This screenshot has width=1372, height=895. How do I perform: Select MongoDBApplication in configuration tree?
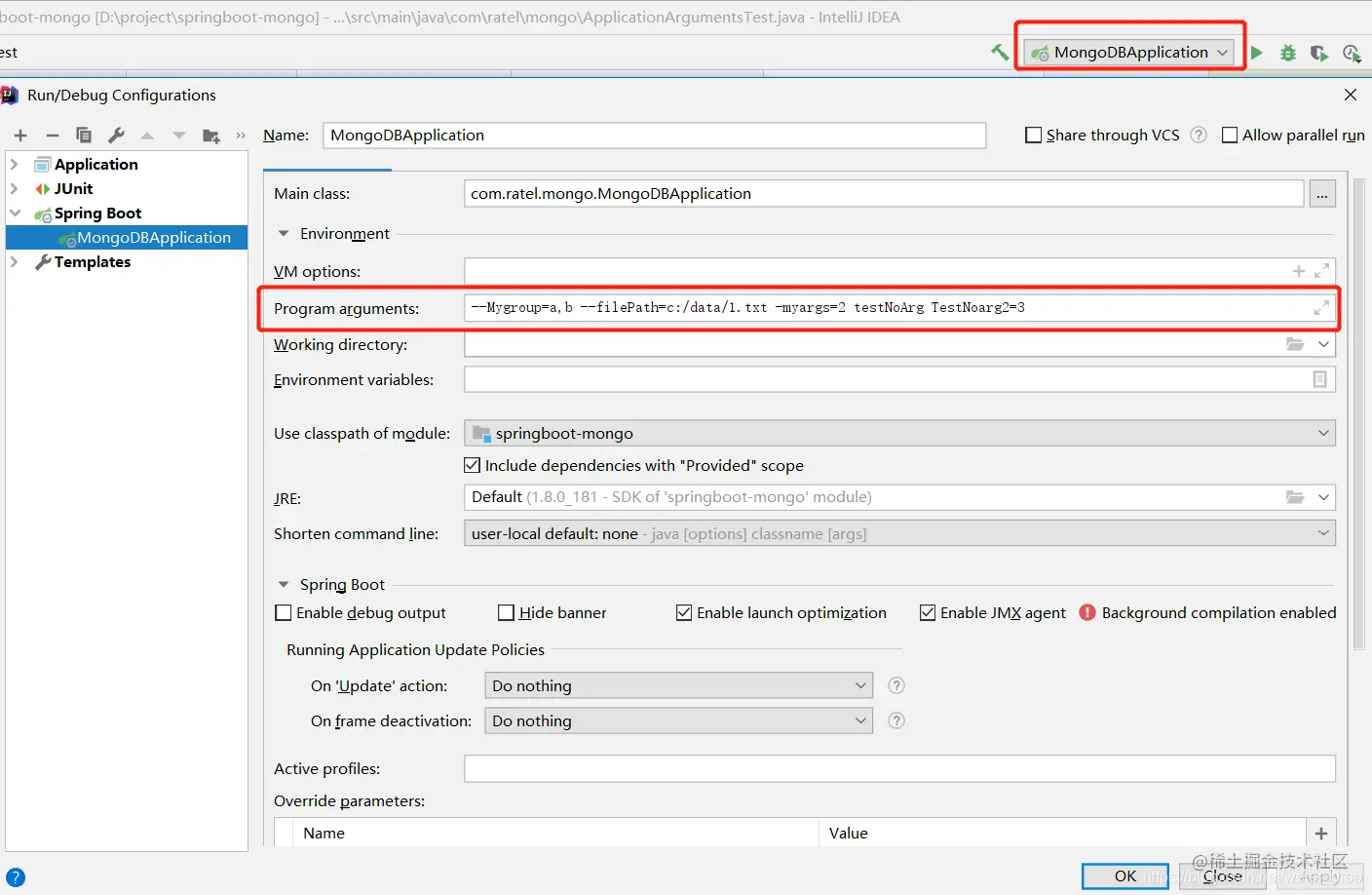127,237
